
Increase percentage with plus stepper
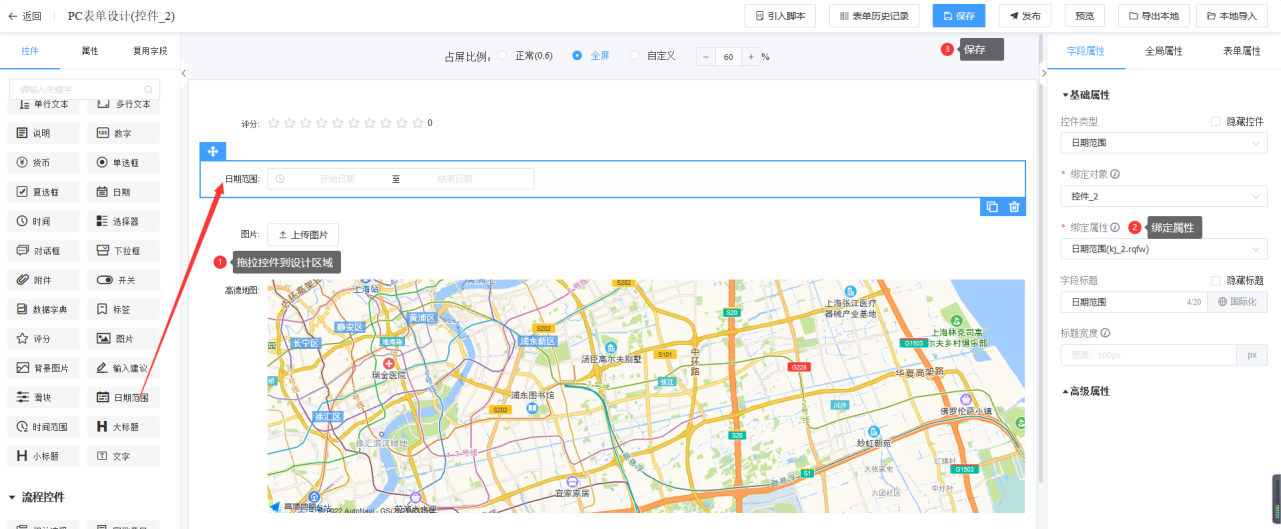[x=750, y=57]
